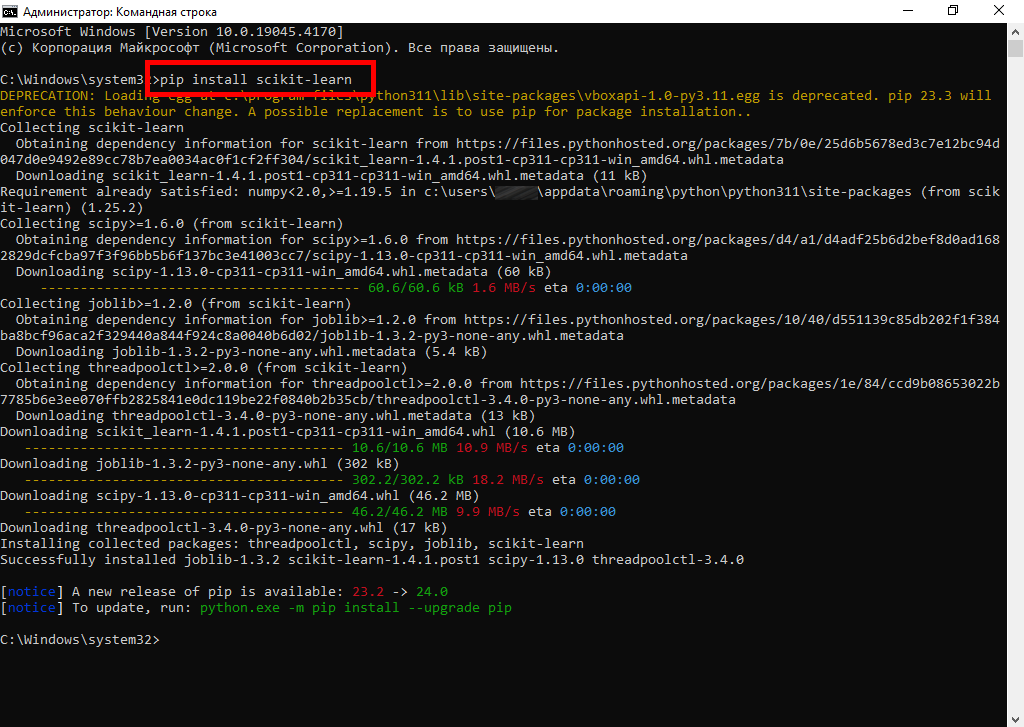Maximize the Command Prompt window

pos(952,10)
